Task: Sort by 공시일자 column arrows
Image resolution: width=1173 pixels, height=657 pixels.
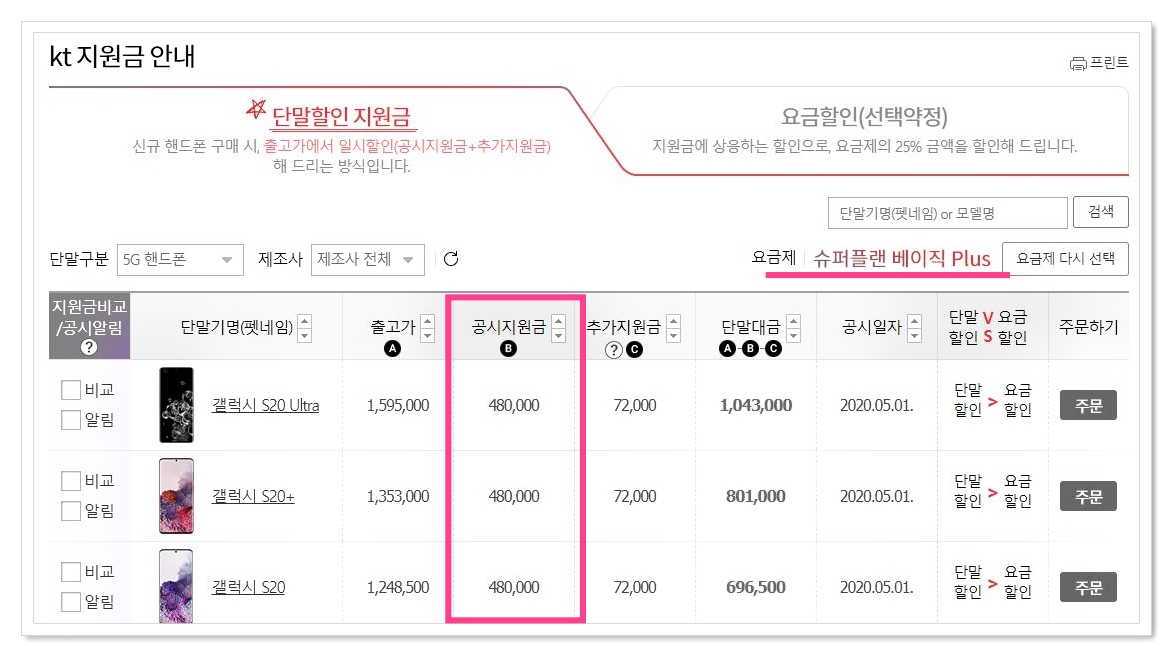Action: tap(914, 328)
